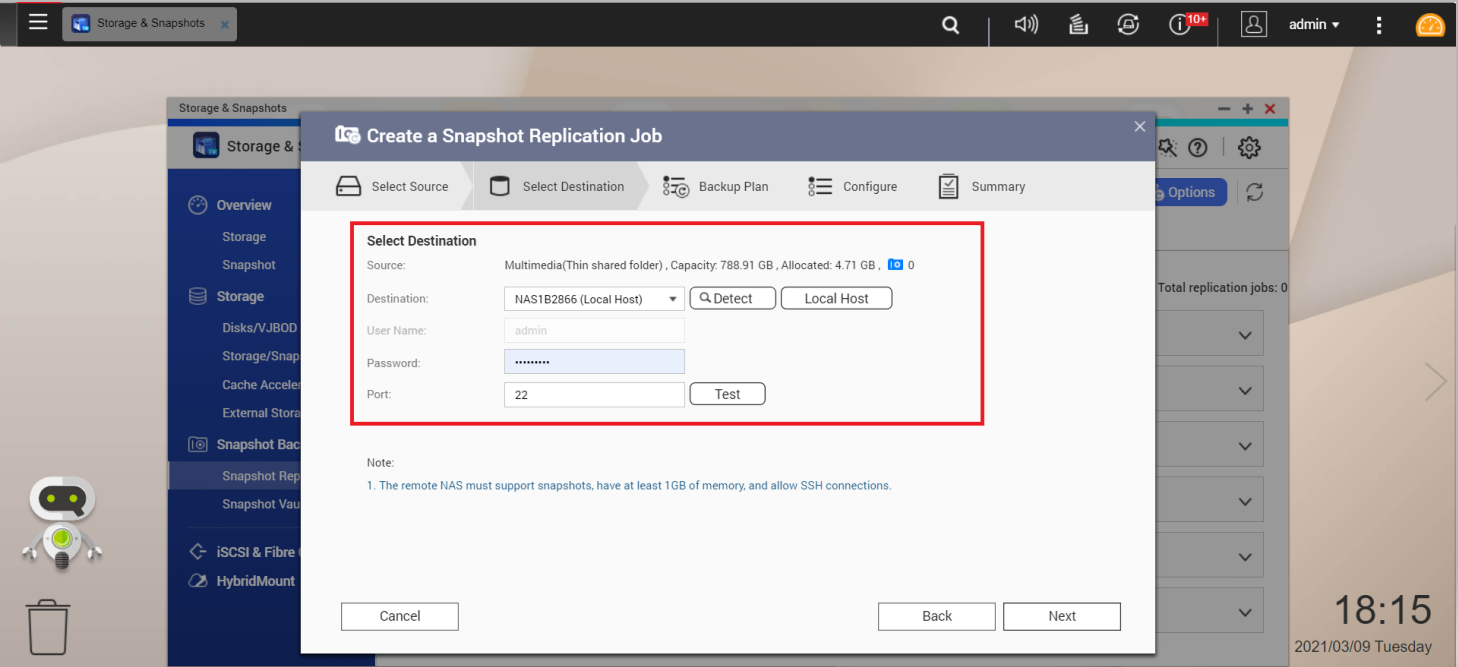Open the main hamburger menu
The image size is (1458, 667).
pyautogui.click(x=38, y=23)
